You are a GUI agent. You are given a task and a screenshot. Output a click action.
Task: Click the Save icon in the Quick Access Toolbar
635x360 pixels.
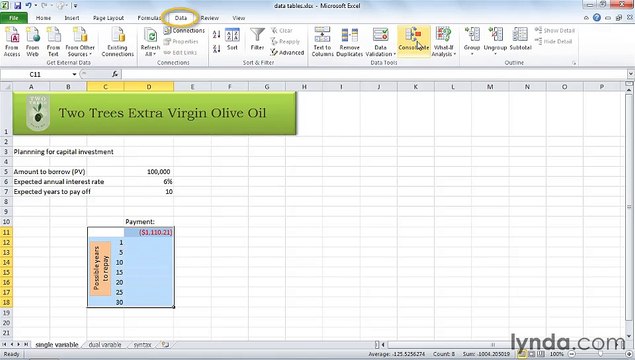[18, 6]
